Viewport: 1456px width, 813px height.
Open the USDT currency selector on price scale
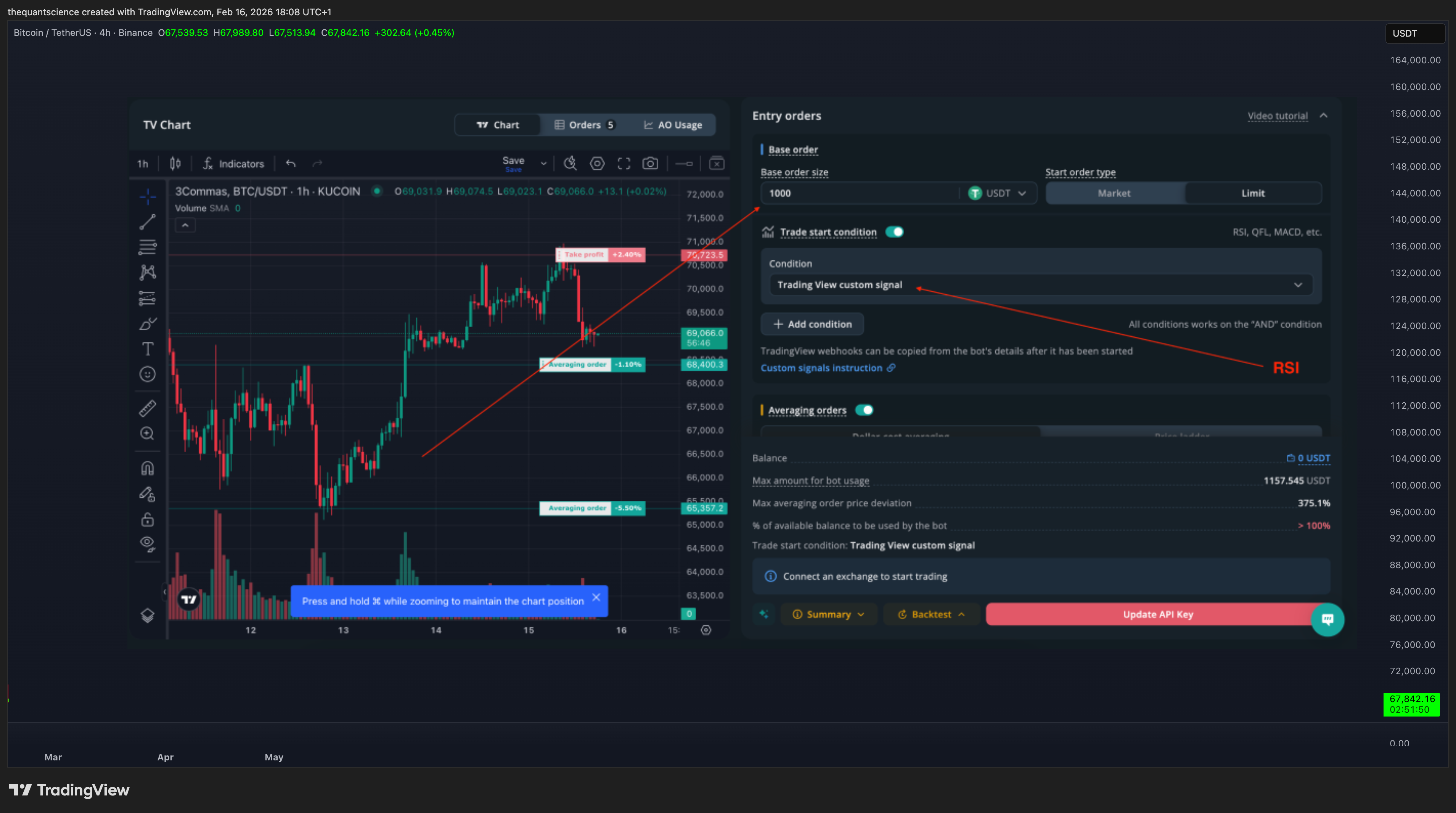[1415, 33]
